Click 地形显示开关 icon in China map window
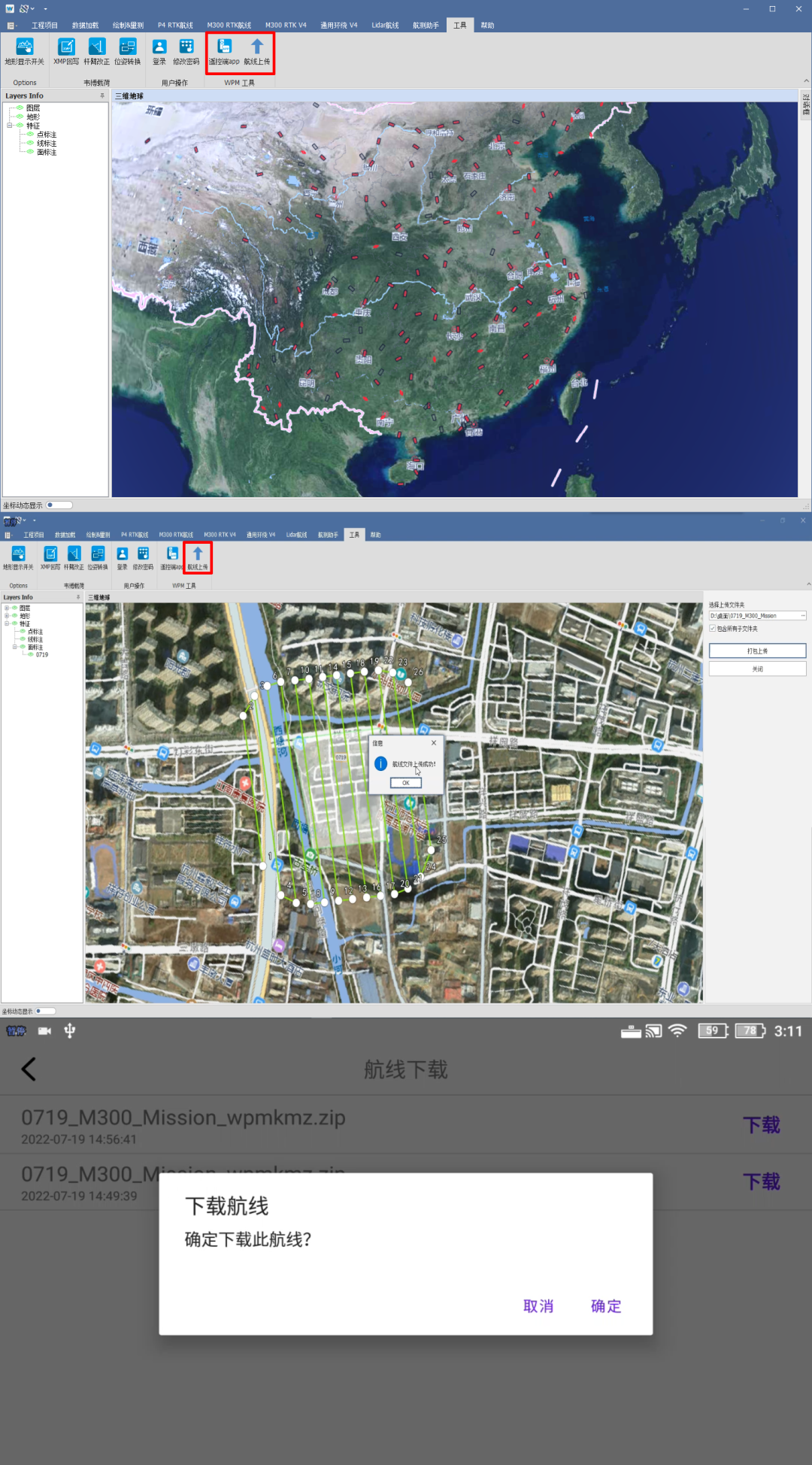Image resolution: width=812 pixels, height=1465 pixels. pyautogui.click(x=25, y=47)
